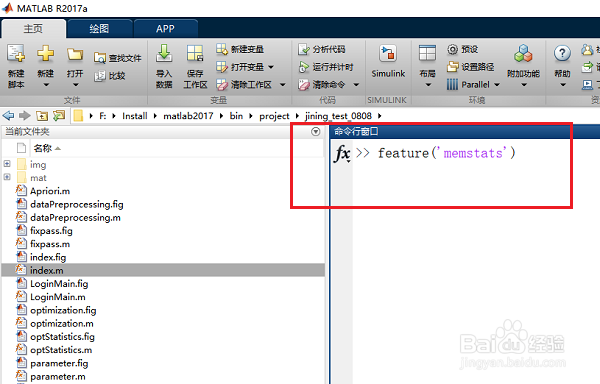Click project in the address path
Image resolution: width=600 pixels, height=384 pixels.
tap(274, 116)
